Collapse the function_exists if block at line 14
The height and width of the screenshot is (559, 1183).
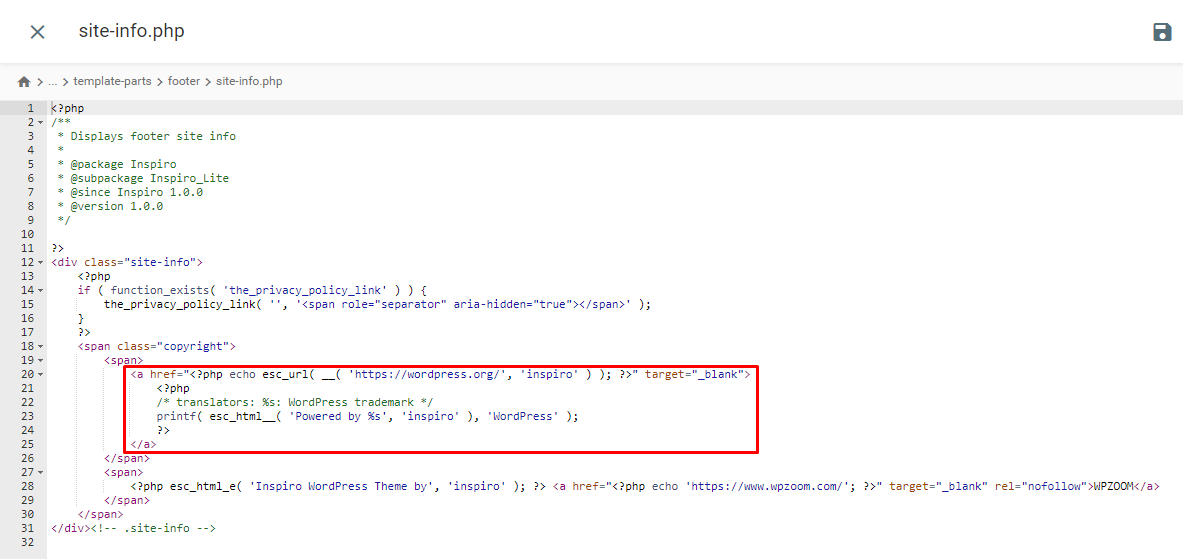click(x=41, y=290)
